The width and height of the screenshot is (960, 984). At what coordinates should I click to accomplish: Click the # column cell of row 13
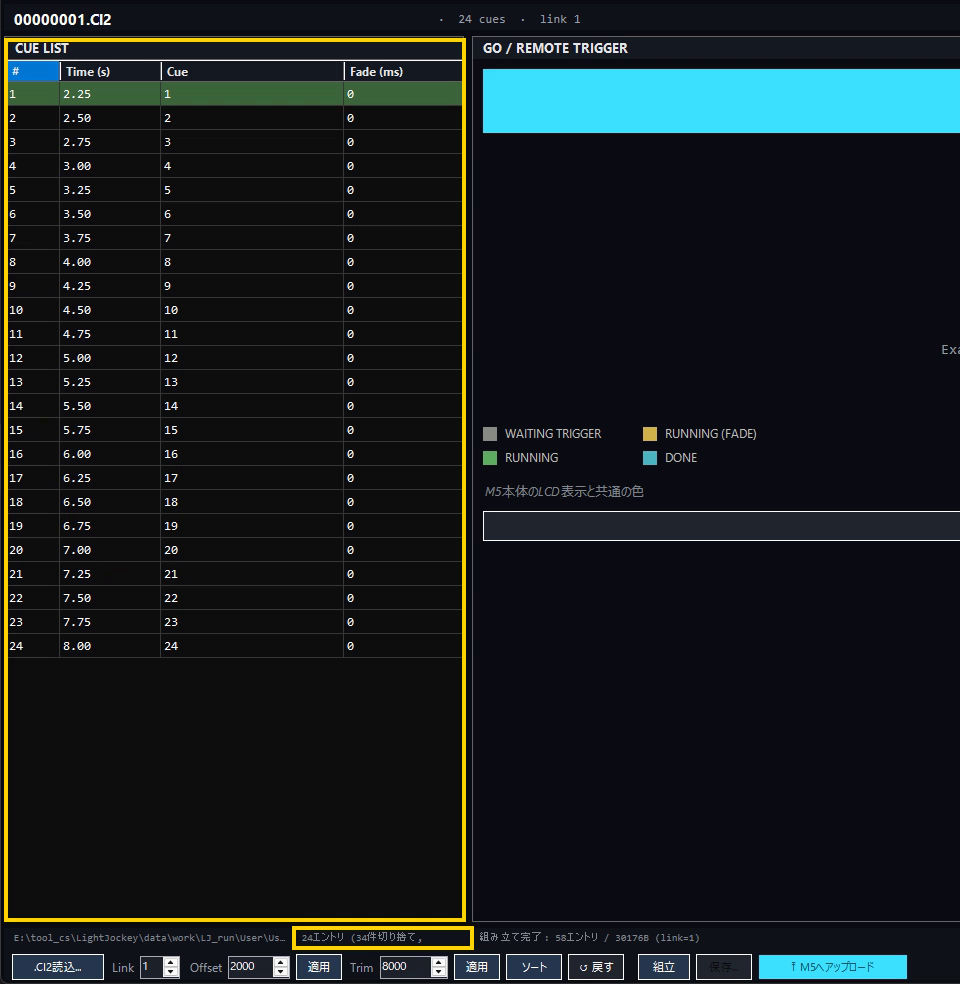click(x=34, y=382)
